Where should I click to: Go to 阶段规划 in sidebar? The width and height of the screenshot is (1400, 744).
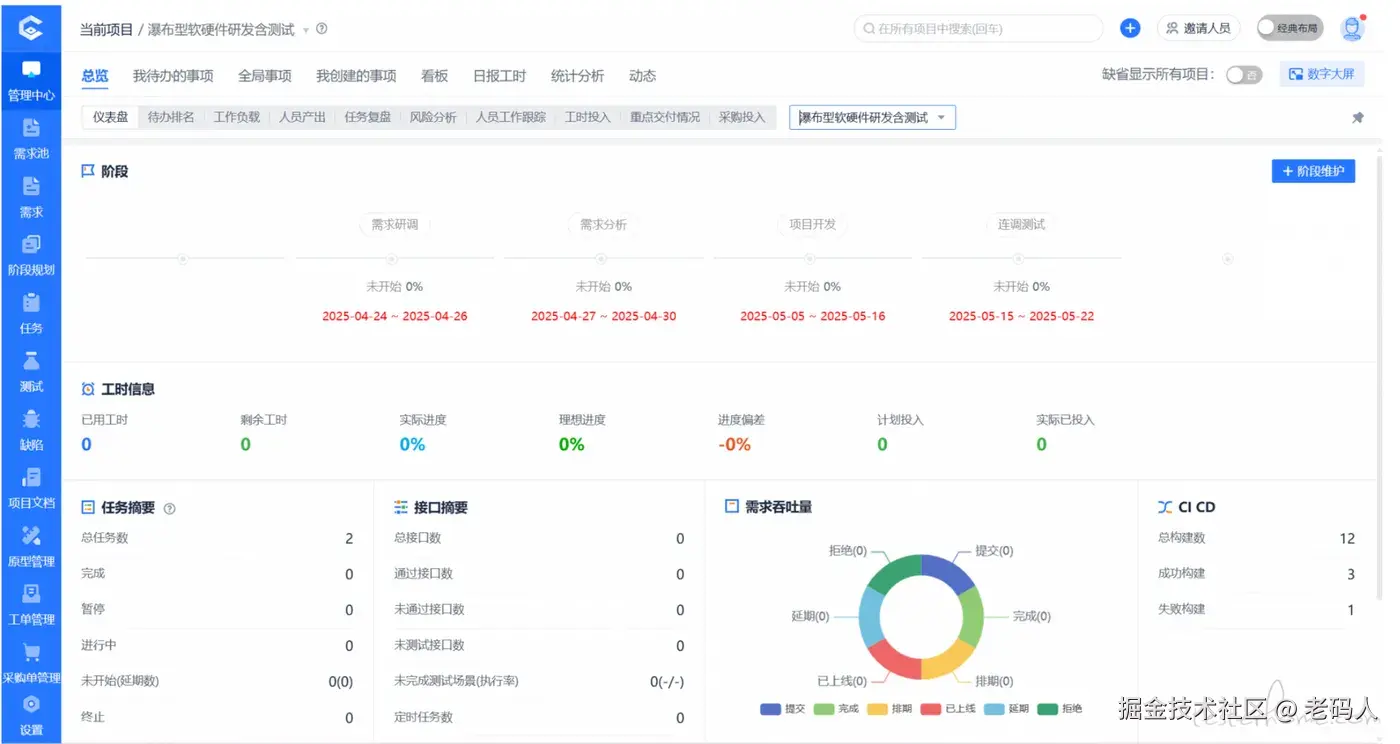(x=31, y=256)
